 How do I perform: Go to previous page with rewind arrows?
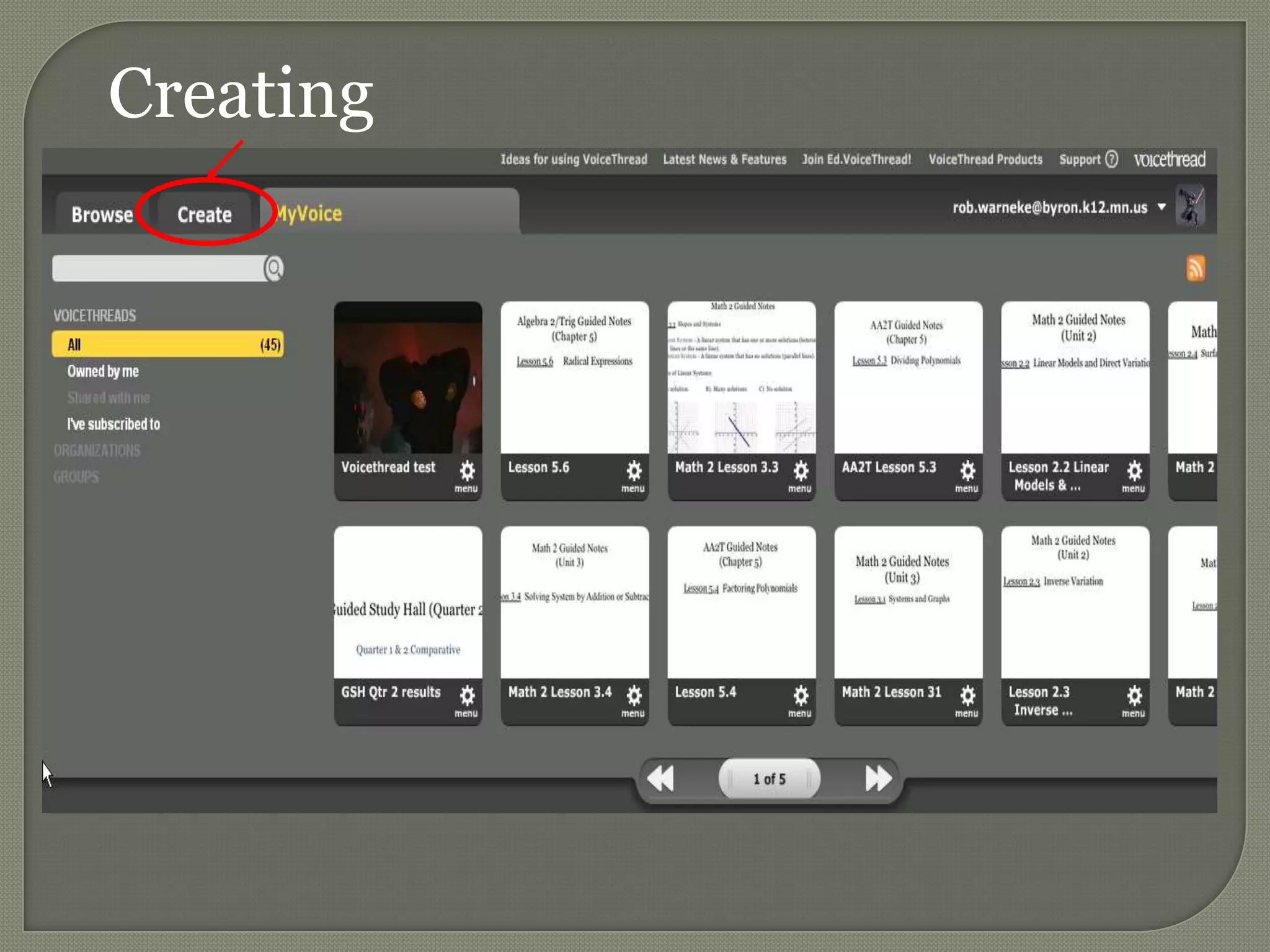(x=661, y=778)
